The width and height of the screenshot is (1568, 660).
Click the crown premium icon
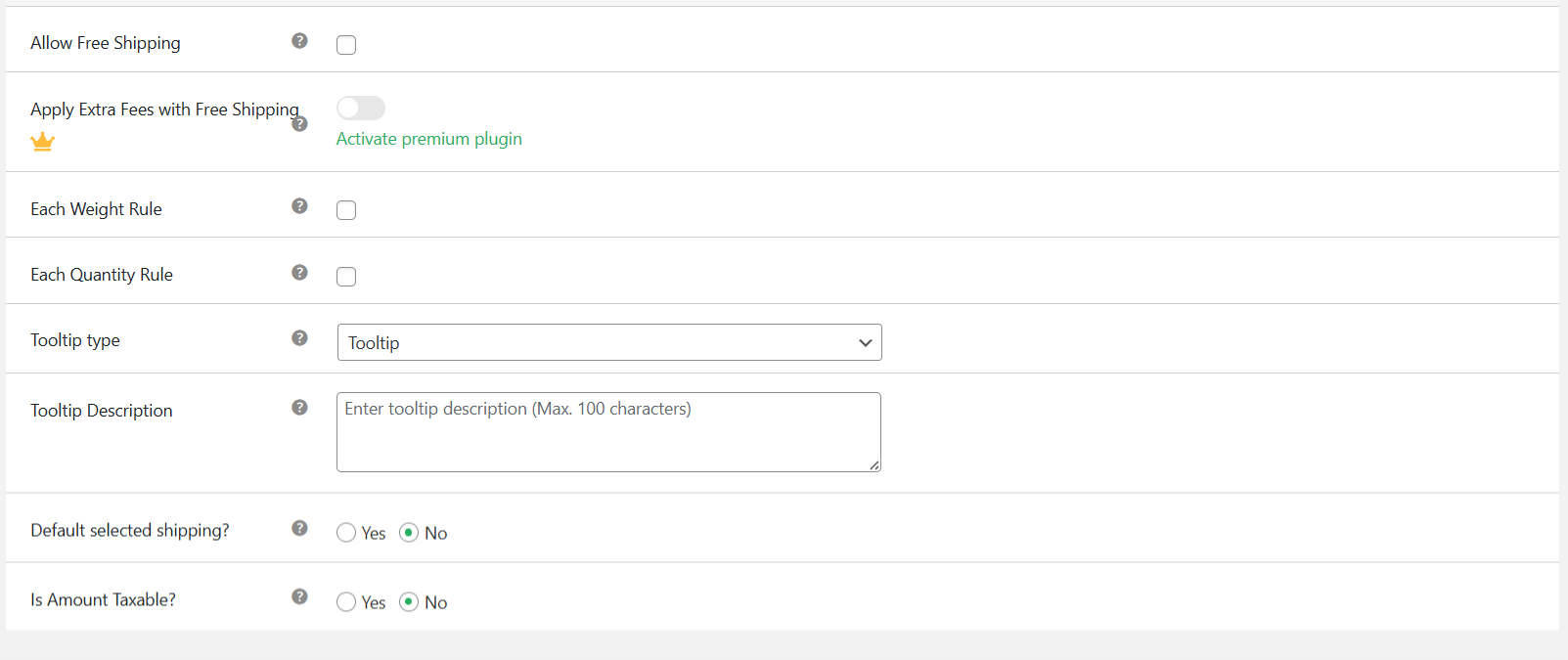42,141
